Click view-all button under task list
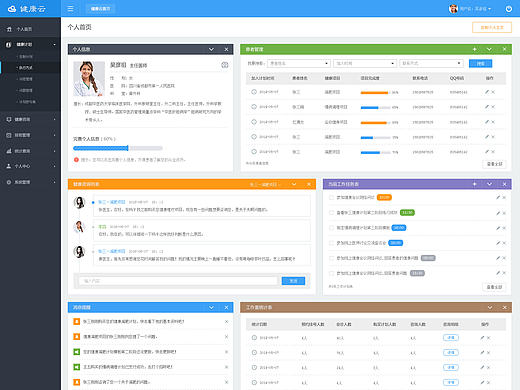The height and width of the screenshot is (390, 520). [494, 287]
